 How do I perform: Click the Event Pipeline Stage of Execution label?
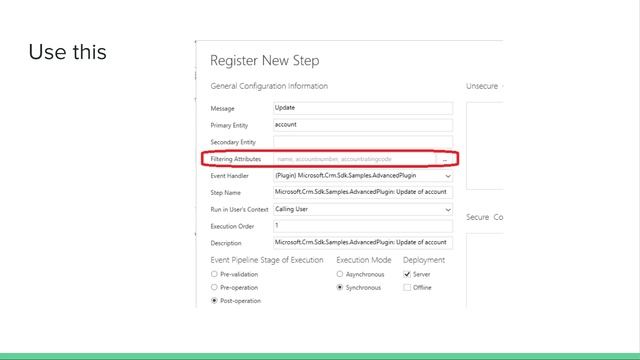pos(267,260)
